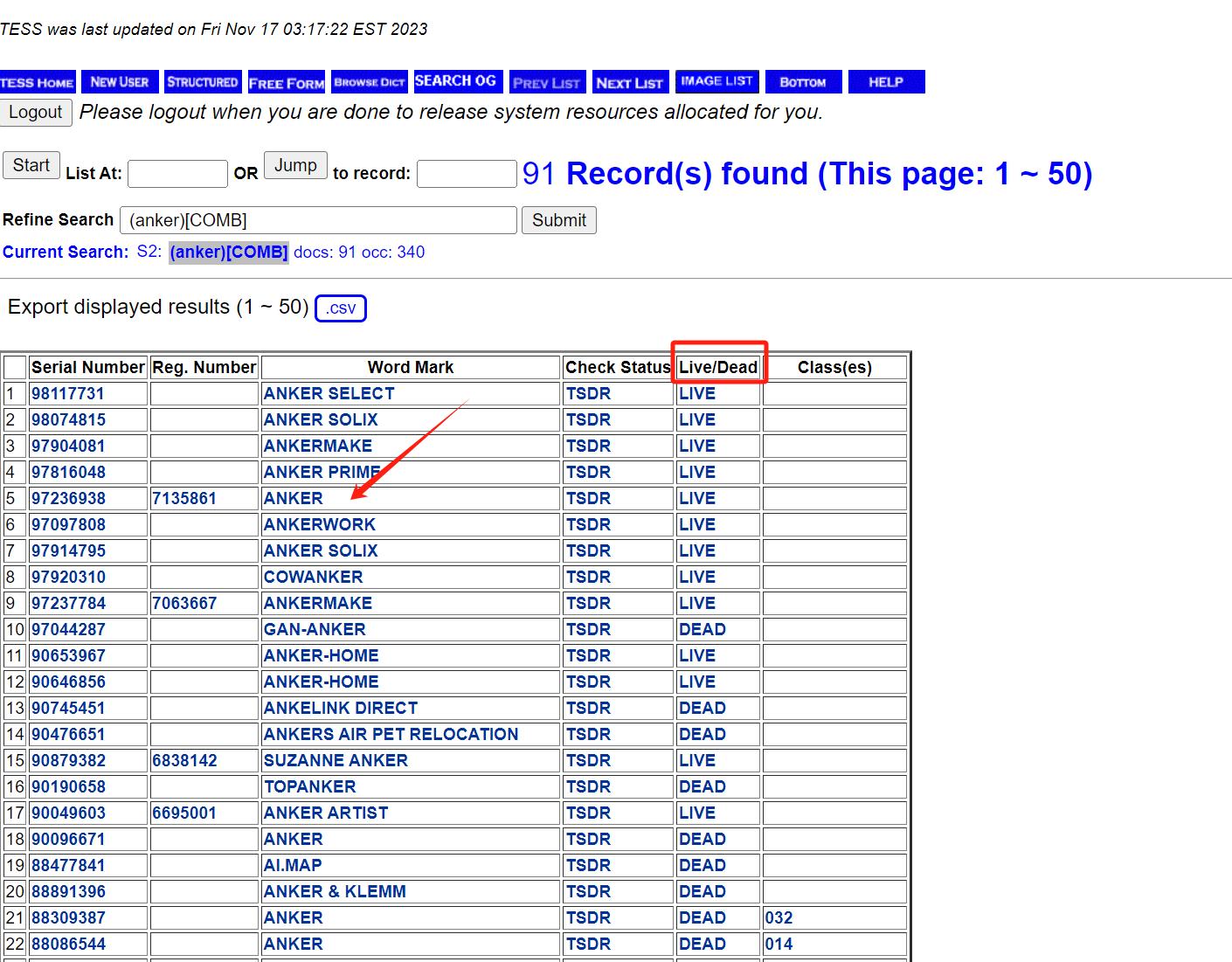1232x962 pixels.
Task: Click LIVE status in COWANKER row
Action: pyautogui.click(x=697, y=578)
